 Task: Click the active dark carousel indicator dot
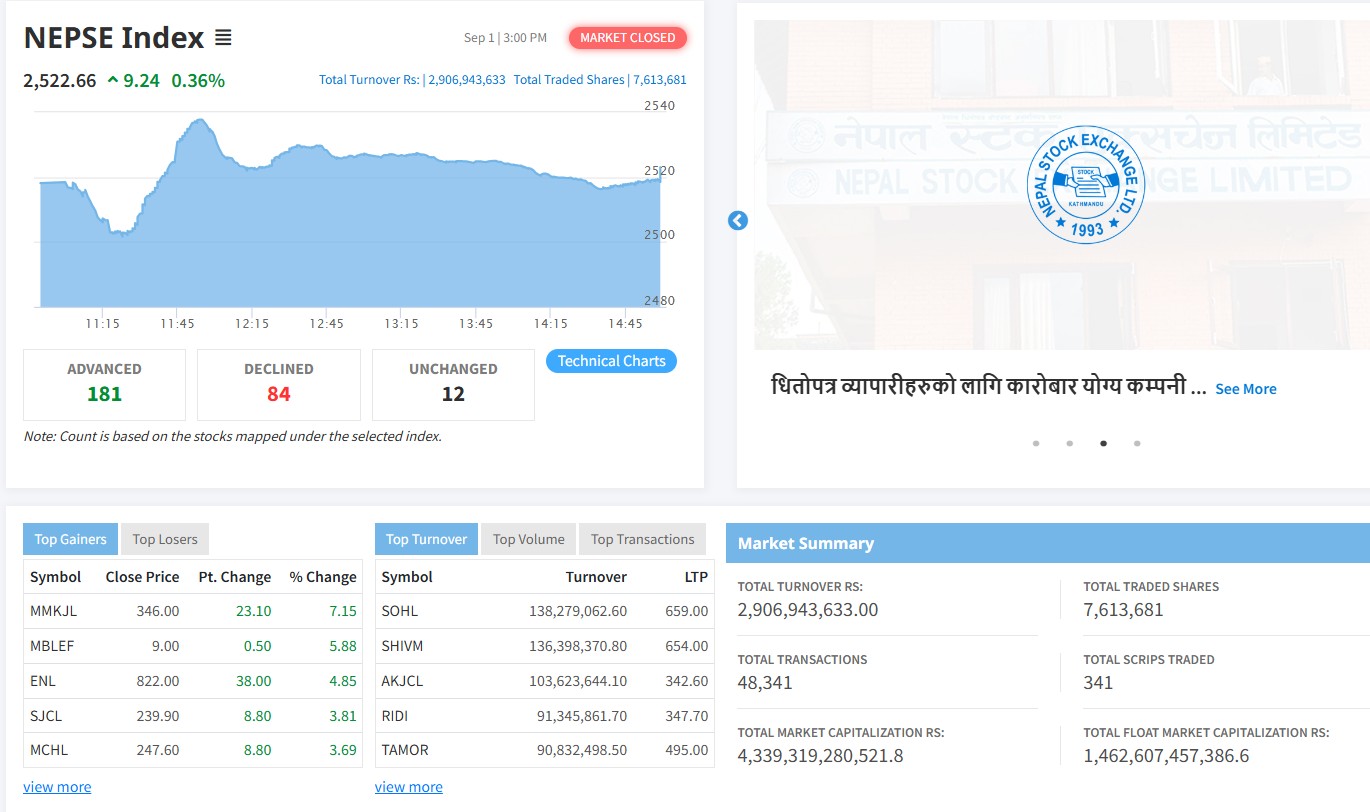click(x=1103, y=443)
